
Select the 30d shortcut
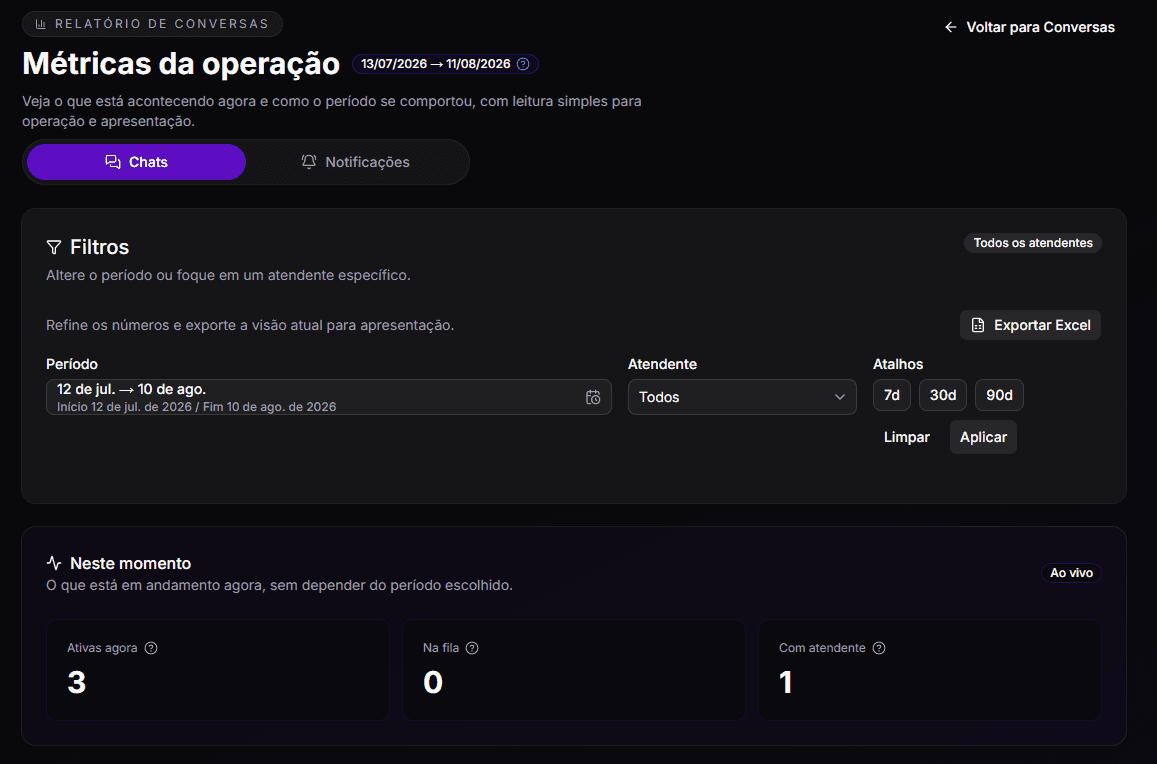click(943, 396)
